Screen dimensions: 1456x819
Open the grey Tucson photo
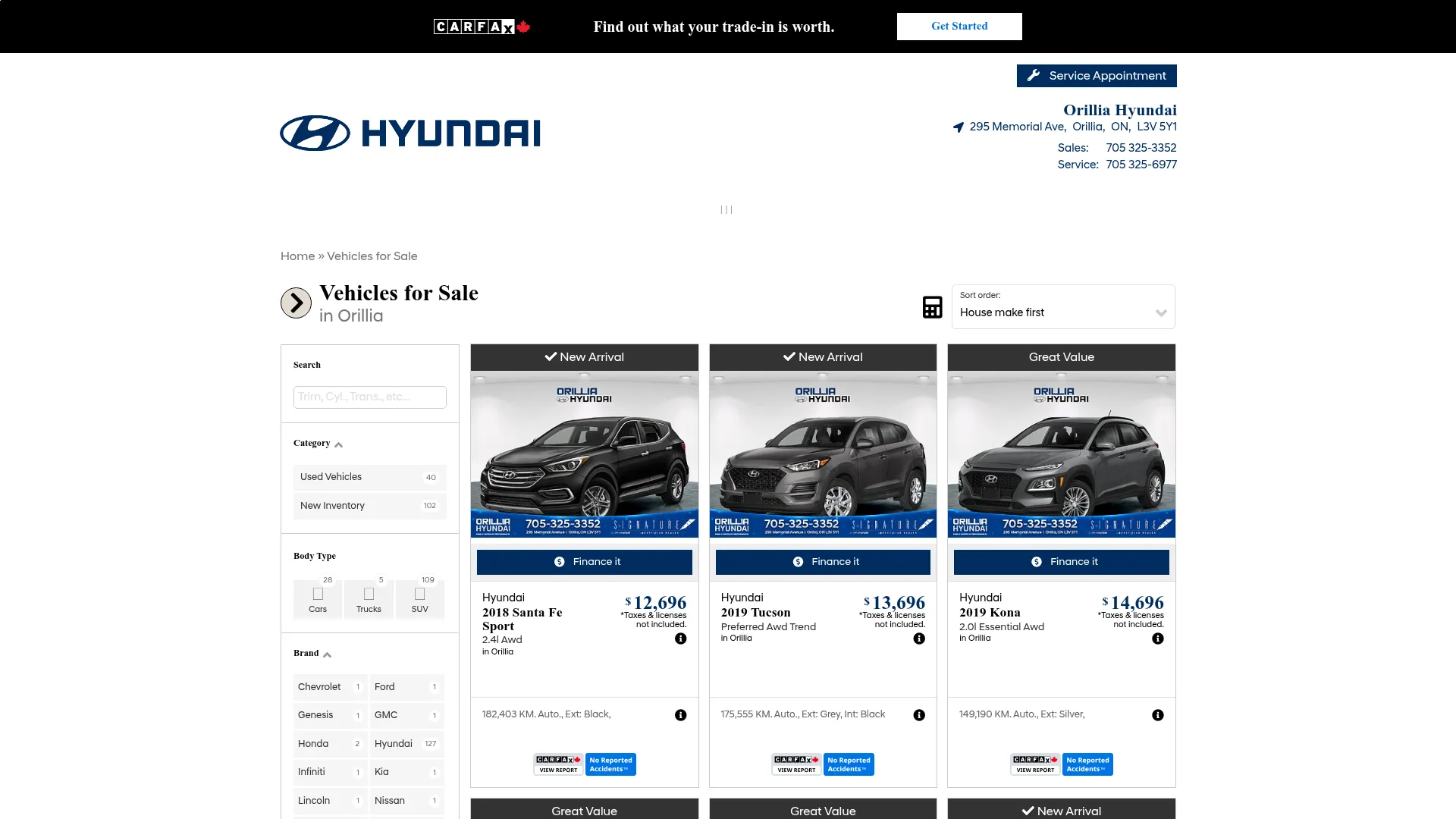823,454
